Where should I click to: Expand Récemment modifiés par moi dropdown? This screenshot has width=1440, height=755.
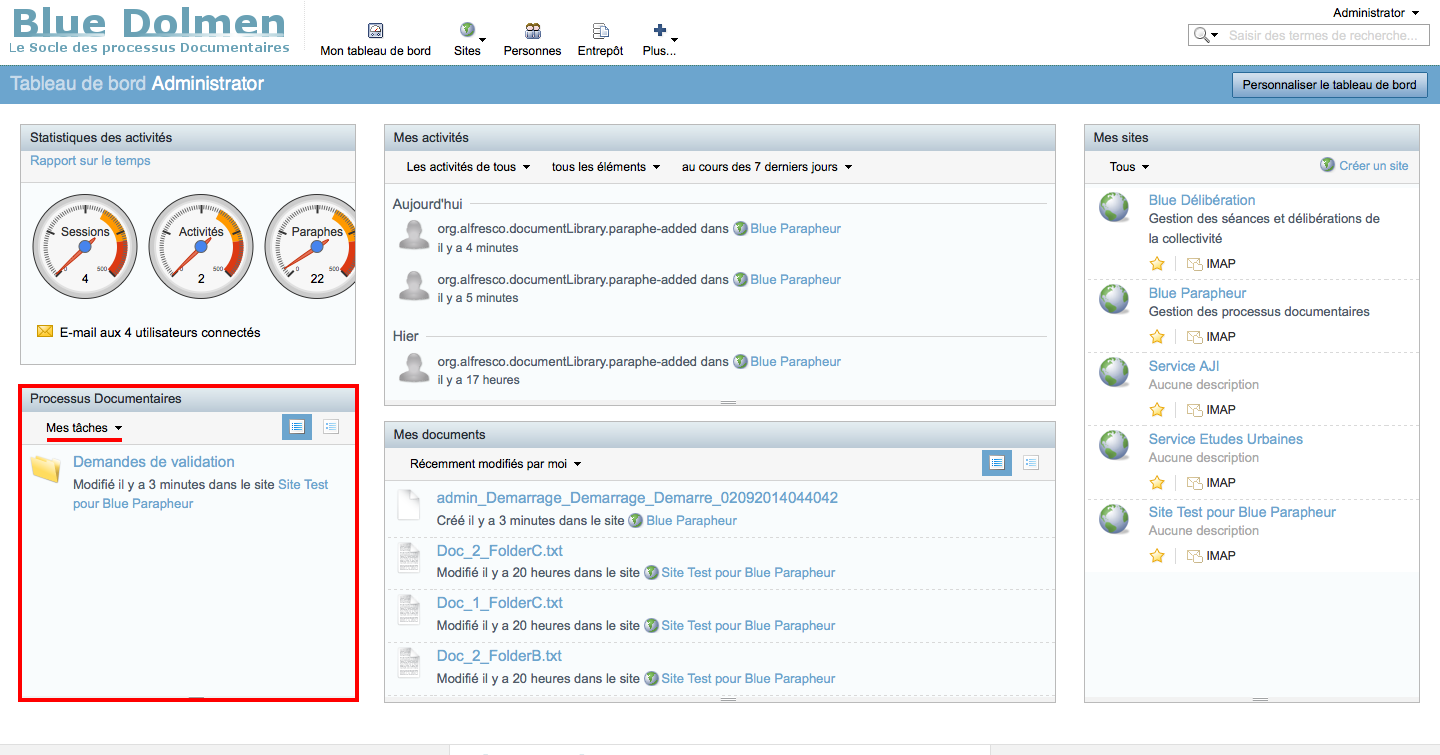(x=495, y=464)
